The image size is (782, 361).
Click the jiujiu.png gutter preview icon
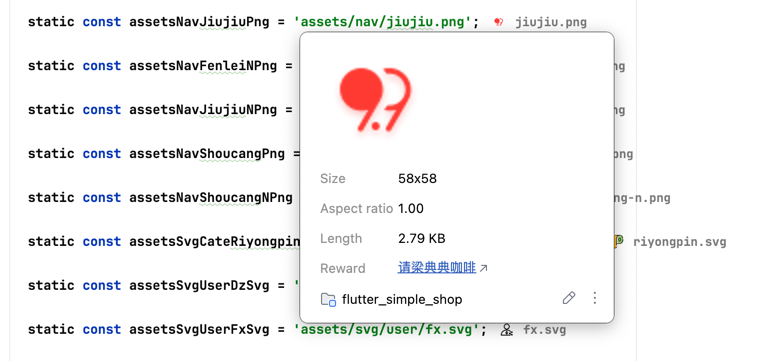point(499,22)
